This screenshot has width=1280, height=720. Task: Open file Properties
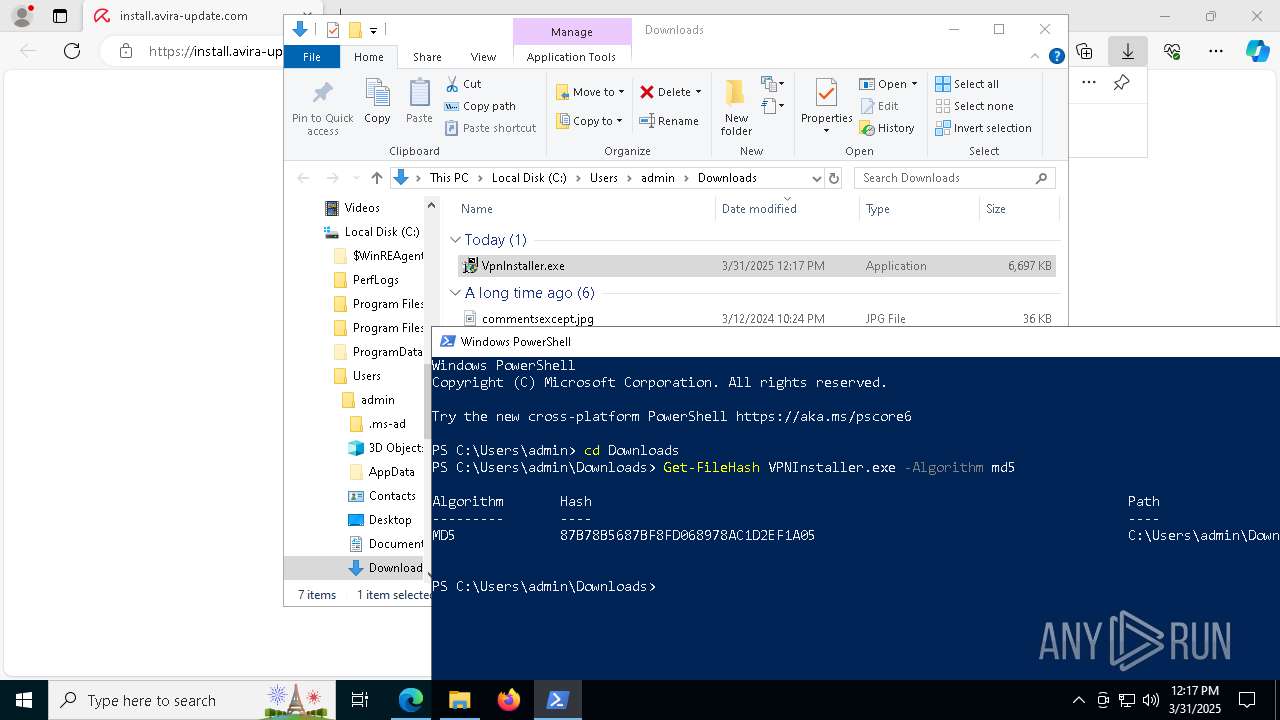click(x=826, y=107)
